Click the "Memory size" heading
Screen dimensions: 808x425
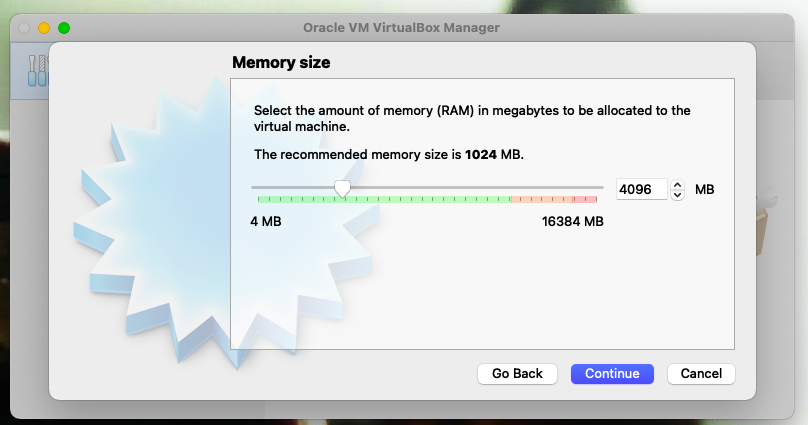(281, 63)
